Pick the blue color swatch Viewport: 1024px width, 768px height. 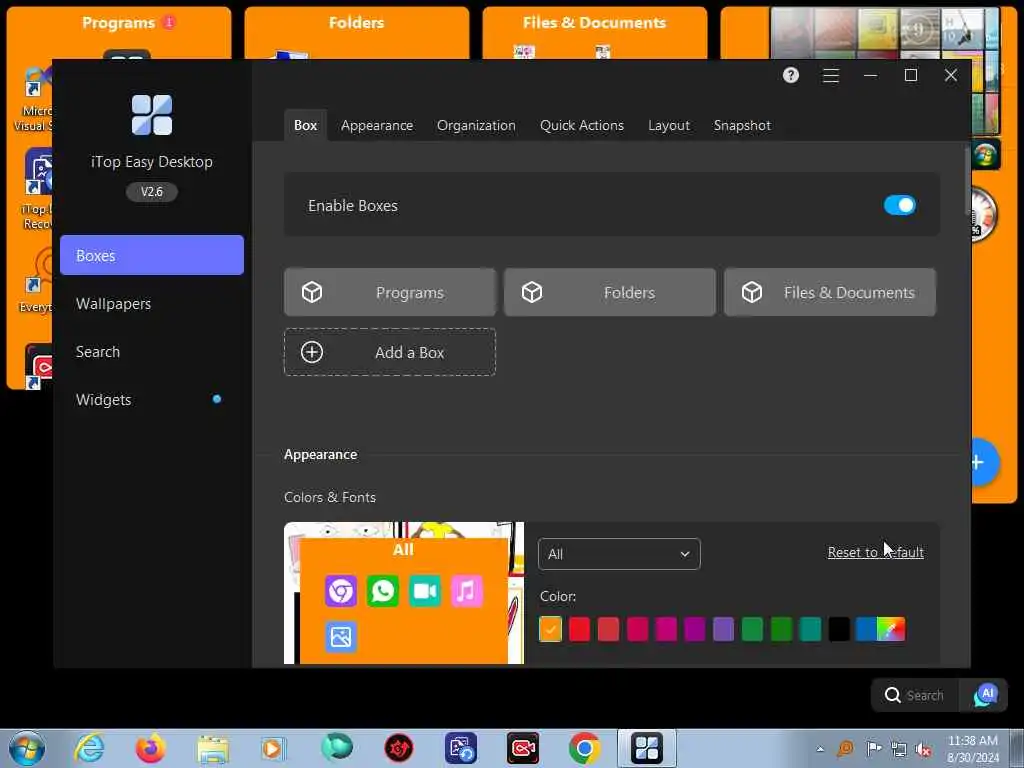point(866,629)
